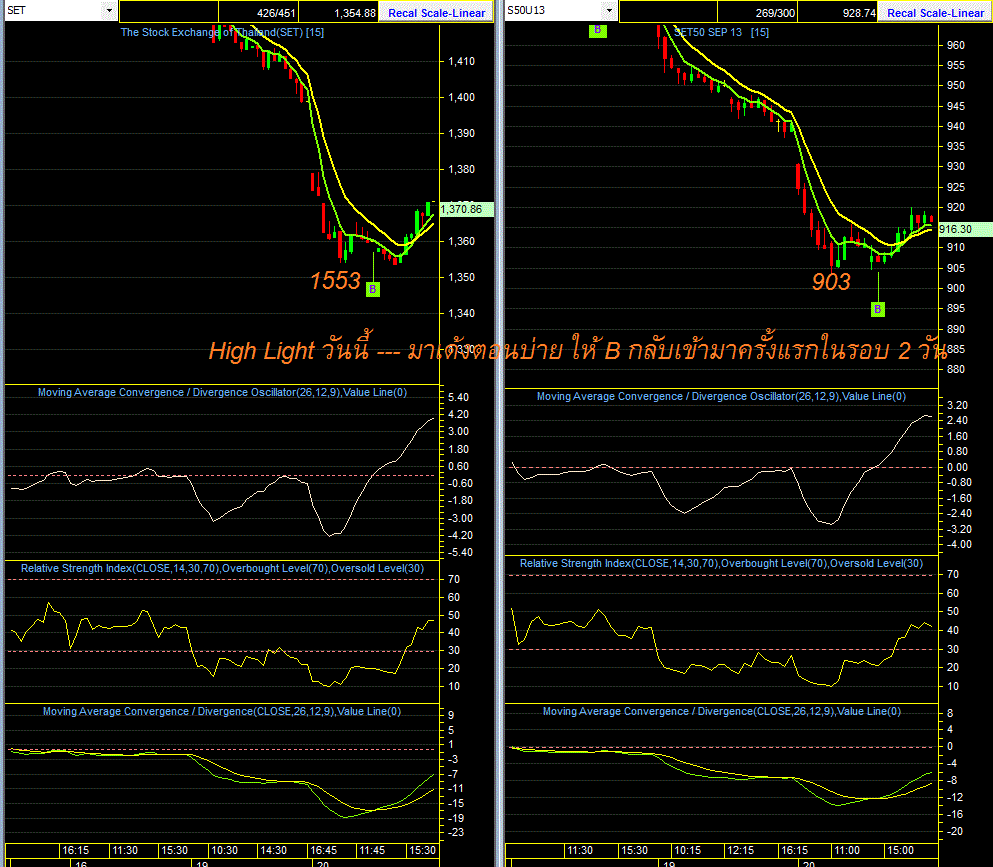Click the 960 price axis label

point(956,46)
